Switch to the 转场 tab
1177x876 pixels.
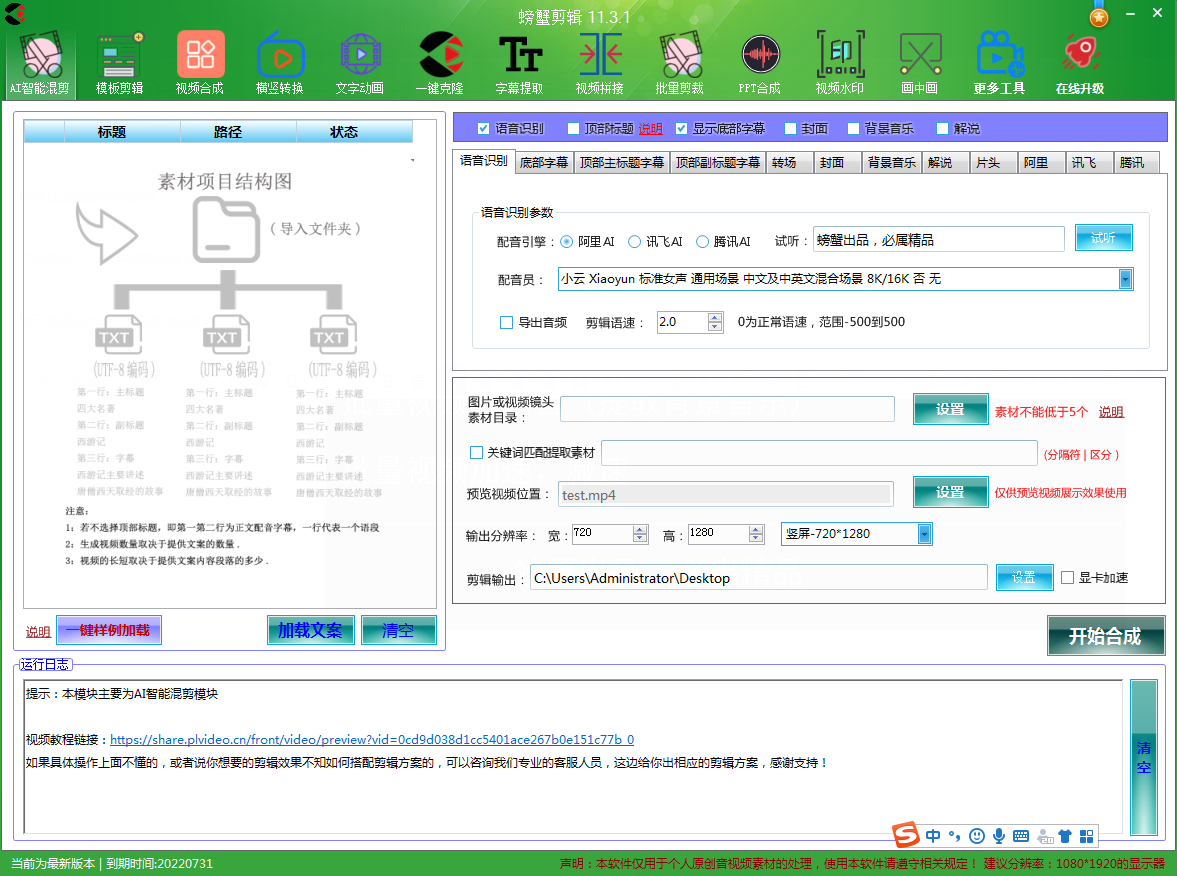(x=784, y=163)
